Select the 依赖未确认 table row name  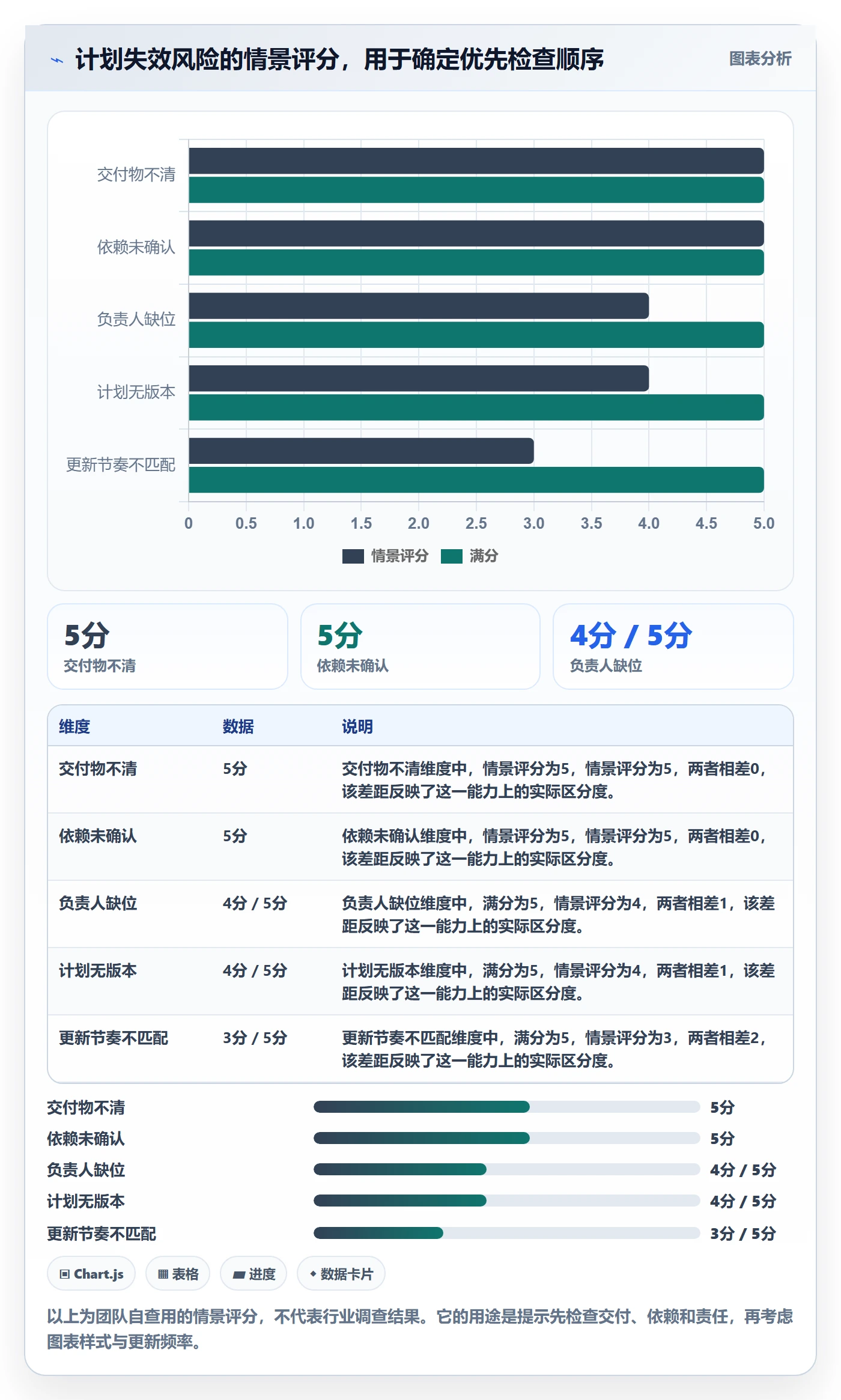[98, 836]
